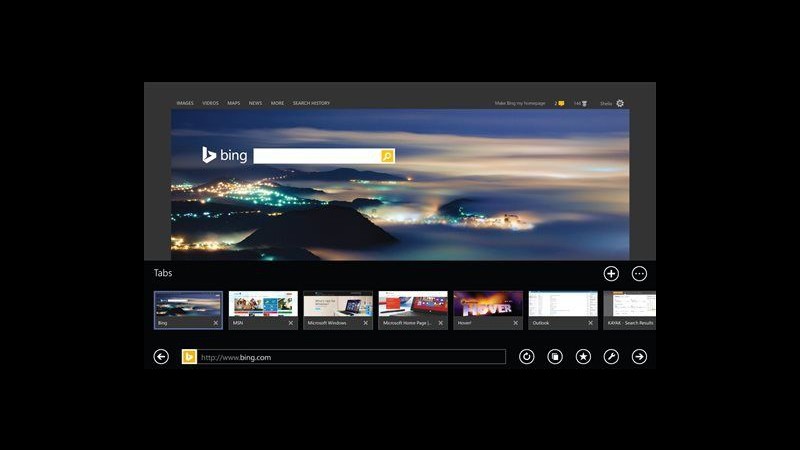Expand the MORE menu in Bing navigation

[278, 103]
